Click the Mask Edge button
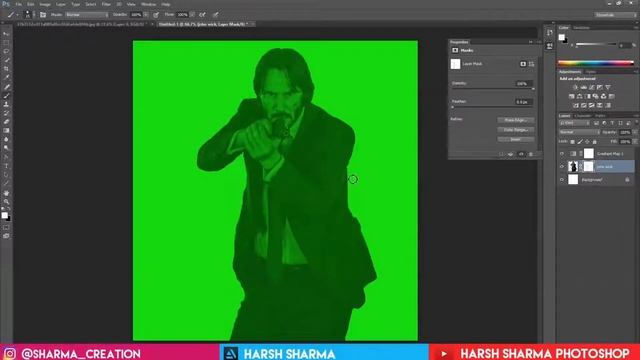This screenshot has width=640, height=360. tap(516, 120)
